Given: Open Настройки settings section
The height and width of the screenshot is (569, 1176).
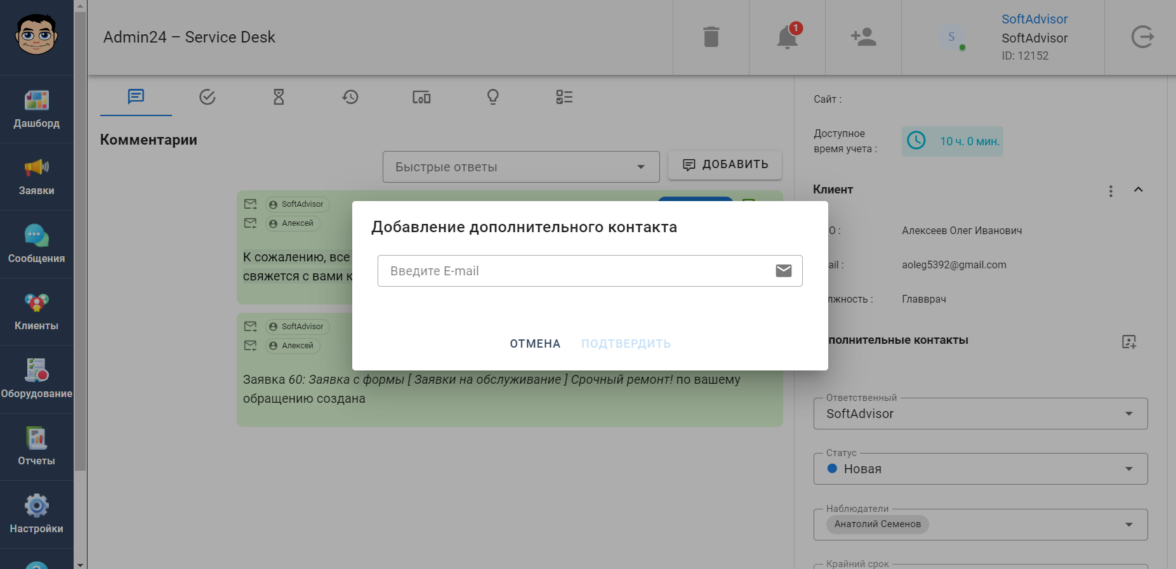Looking at the screenshot, I should point(36,514).
